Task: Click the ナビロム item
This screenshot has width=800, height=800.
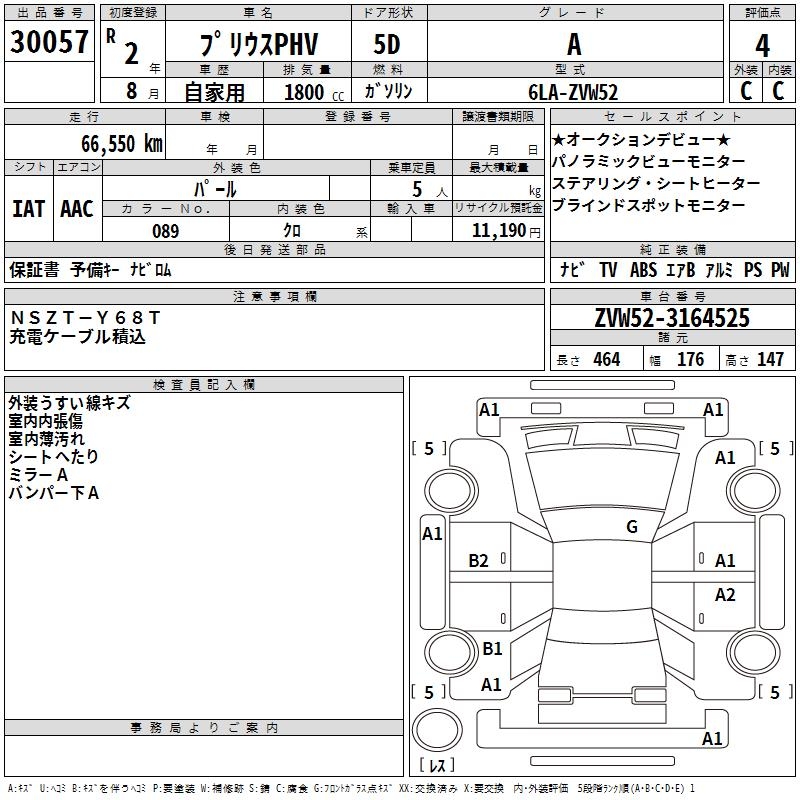Action: (151, 269)
